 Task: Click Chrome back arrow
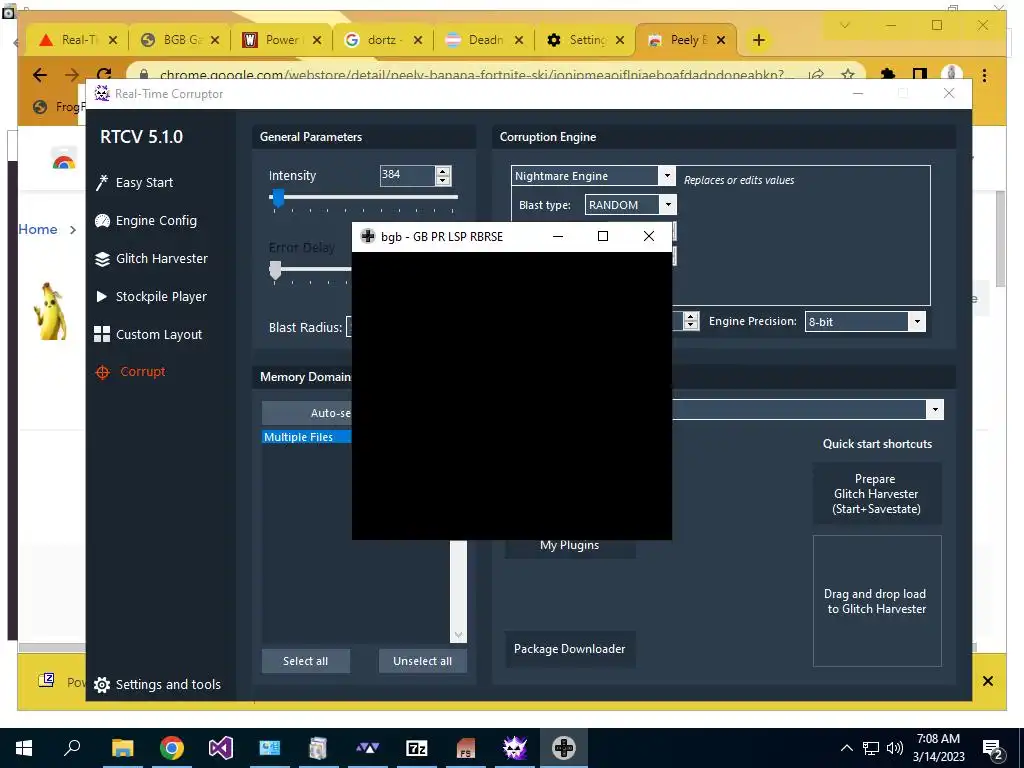pyautogui.click(x=40, y=75)
